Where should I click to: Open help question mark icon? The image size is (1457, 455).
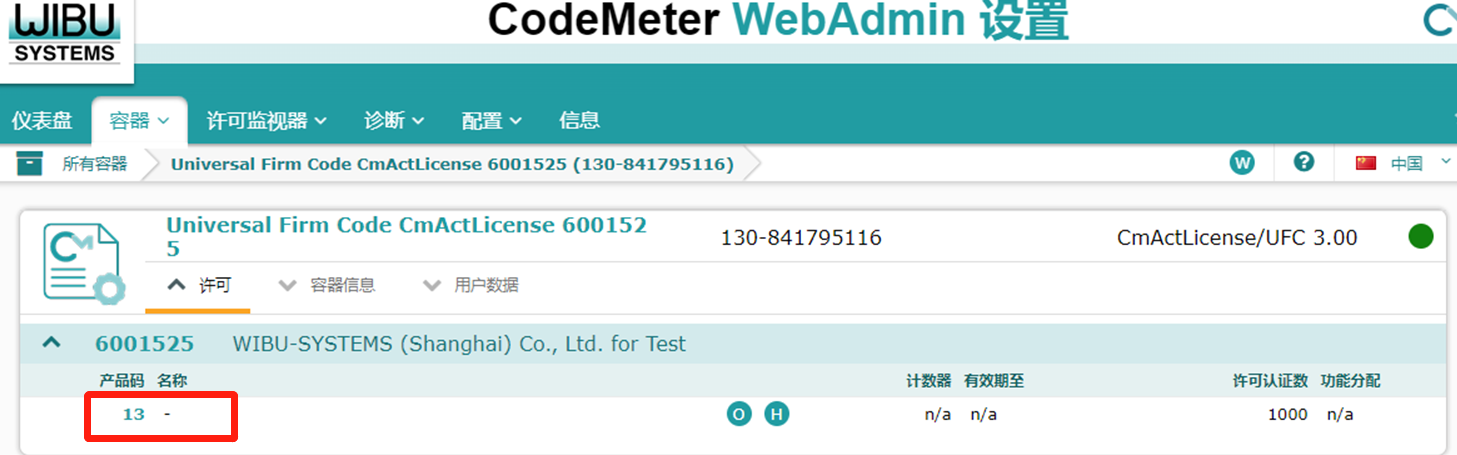pos(1303,162)
